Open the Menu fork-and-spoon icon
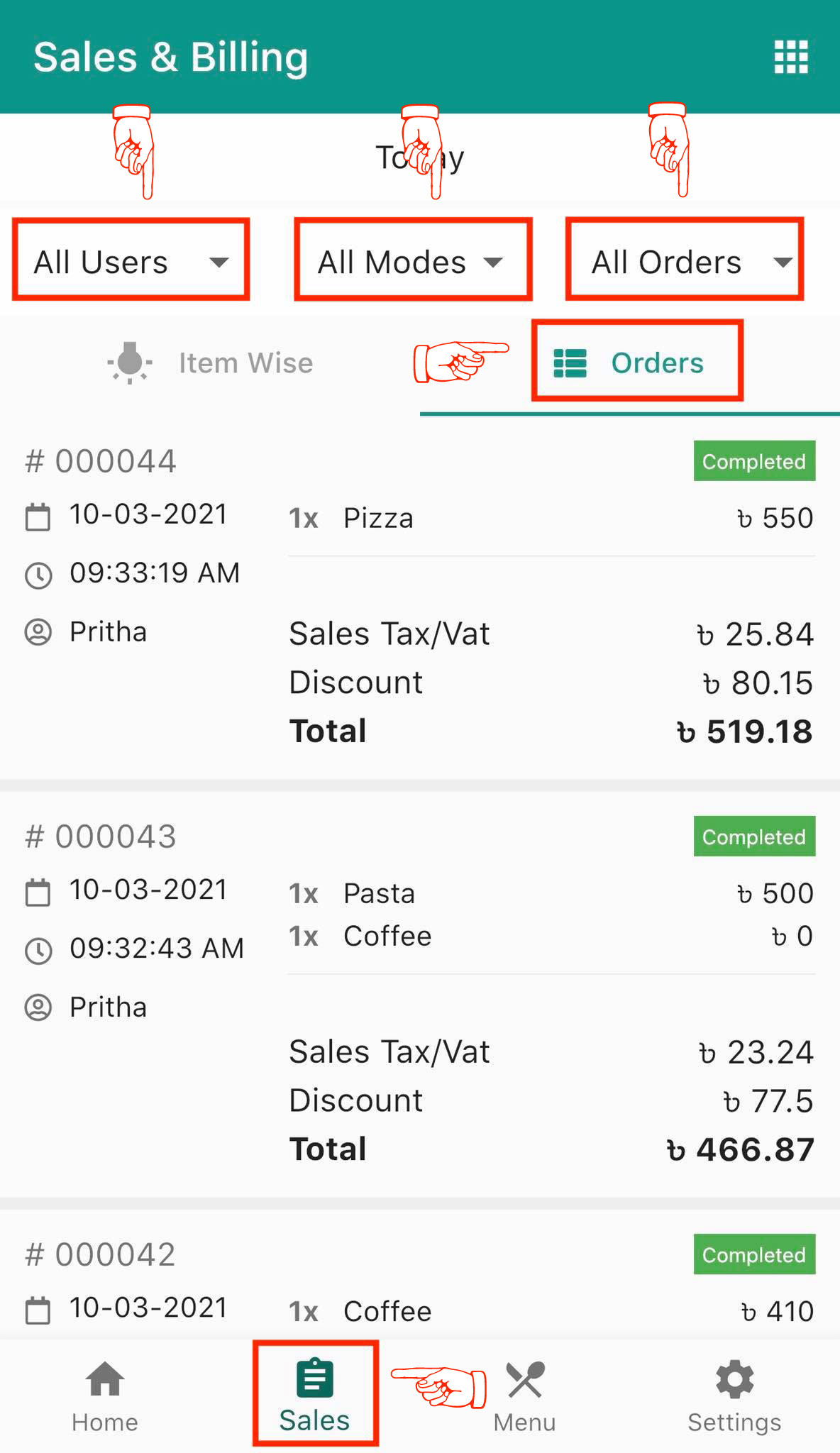Viewport: 840px width, 1453px height. pyautogui.click(x=525, y=1380)
